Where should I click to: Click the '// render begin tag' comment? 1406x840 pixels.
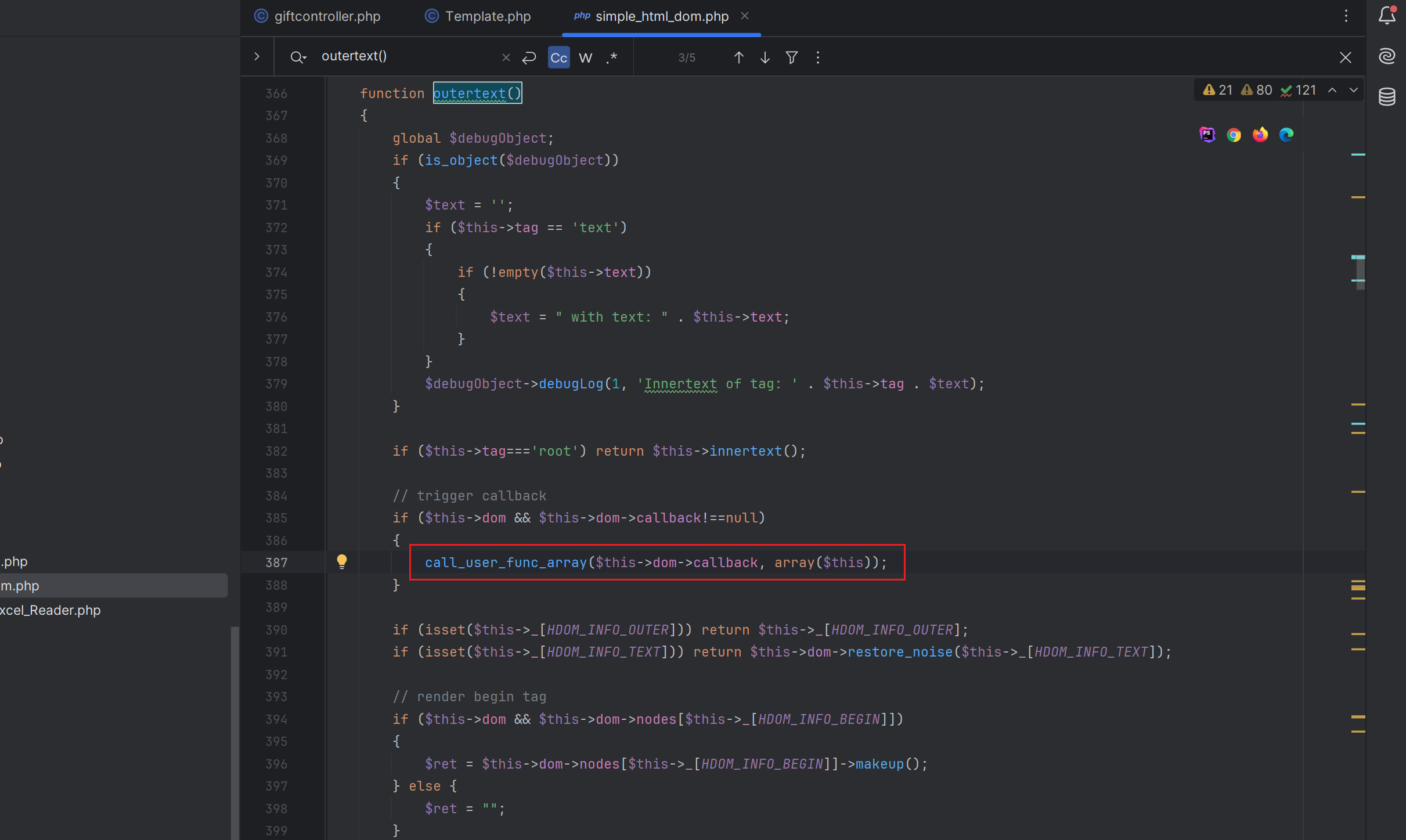[469, 697]
